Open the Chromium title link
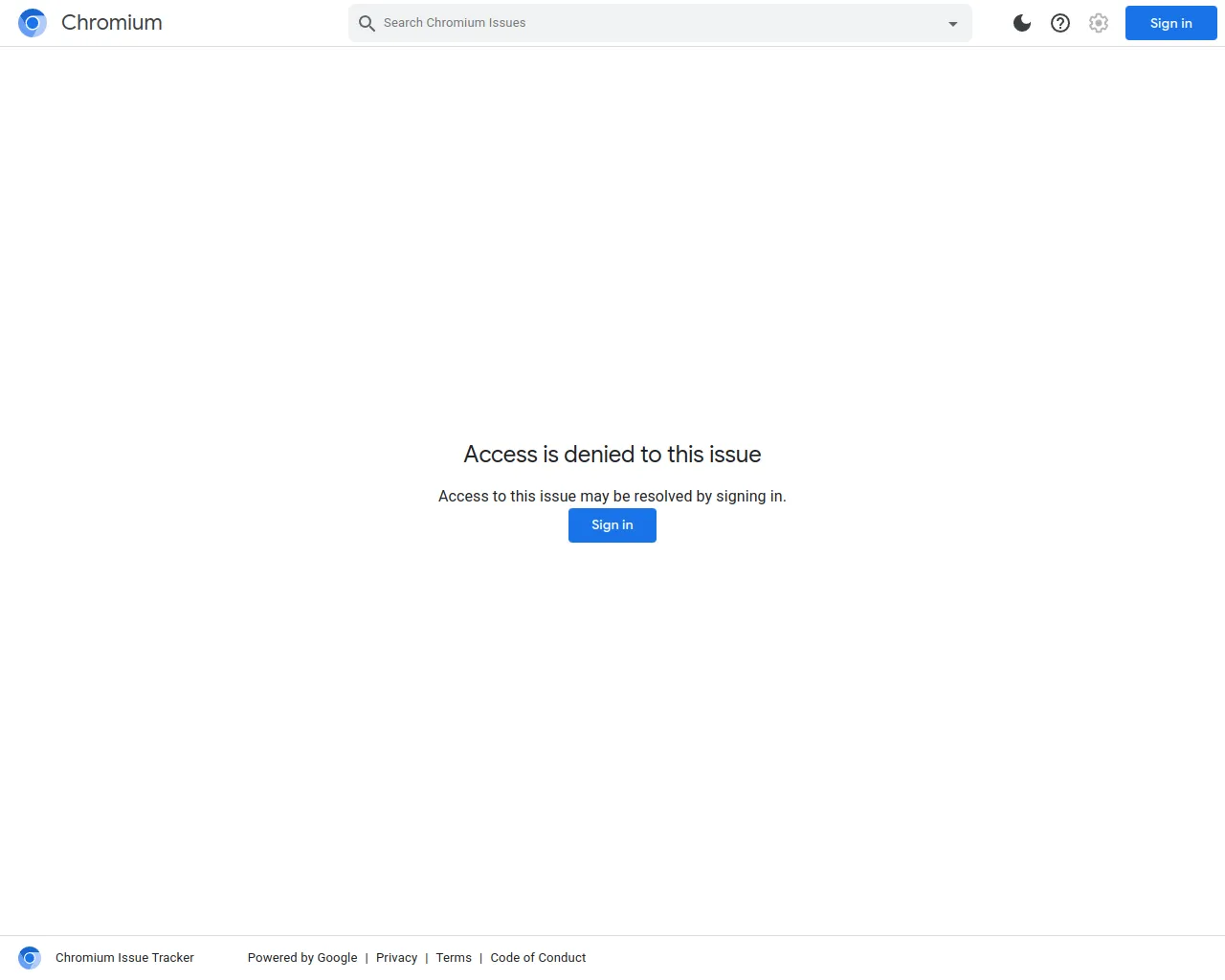Image resolution: width=1225 pixels, height=980 pixels. click(x=112, y=23)
